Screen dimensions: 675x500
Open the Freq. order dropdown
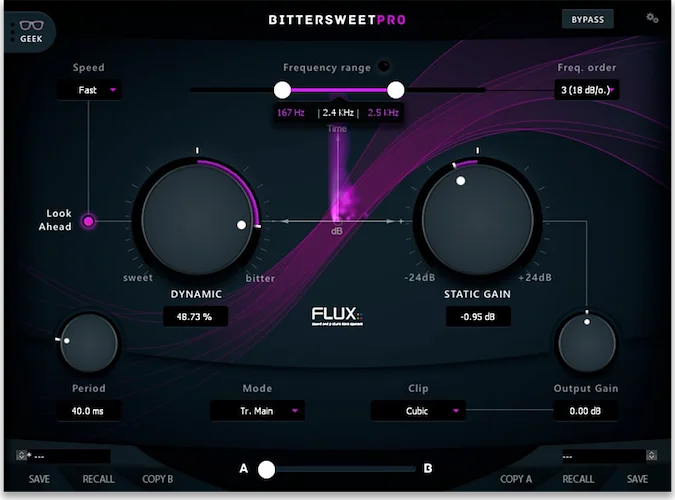pos(587,90)
